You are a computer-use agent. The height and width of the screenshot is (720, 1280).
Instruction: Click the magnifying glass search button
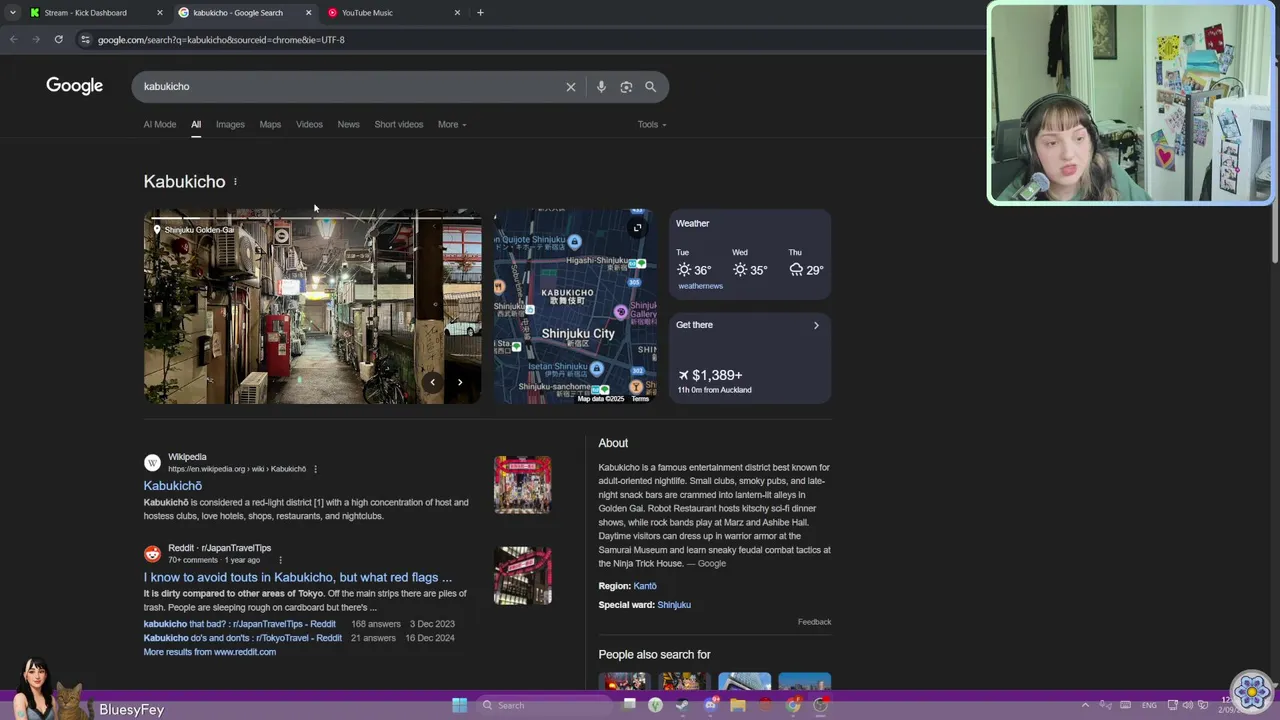[x=650, y=87]
